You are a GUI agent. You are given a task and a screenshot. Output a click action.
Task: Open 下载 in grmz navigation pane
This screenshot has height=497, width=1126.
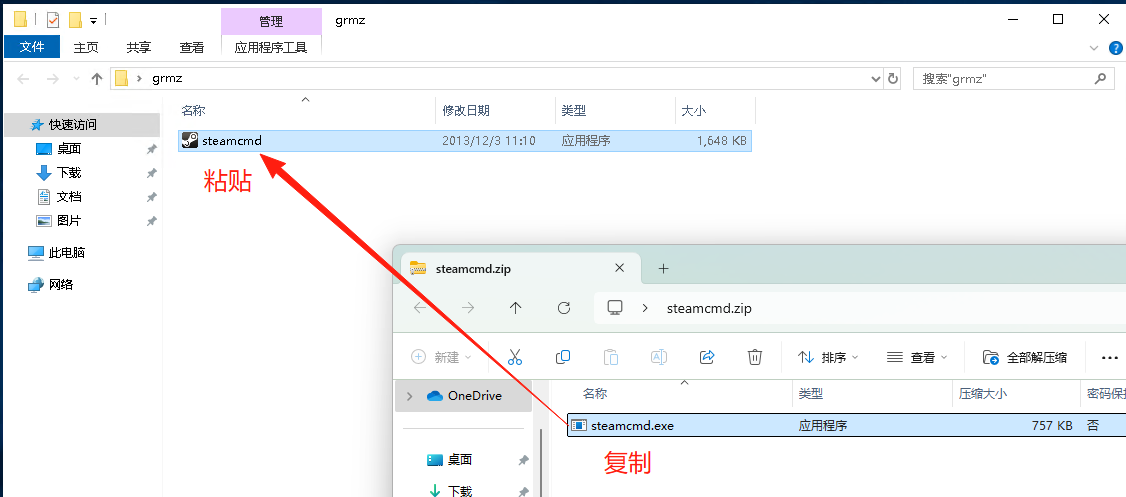click(x=69, y=173)
